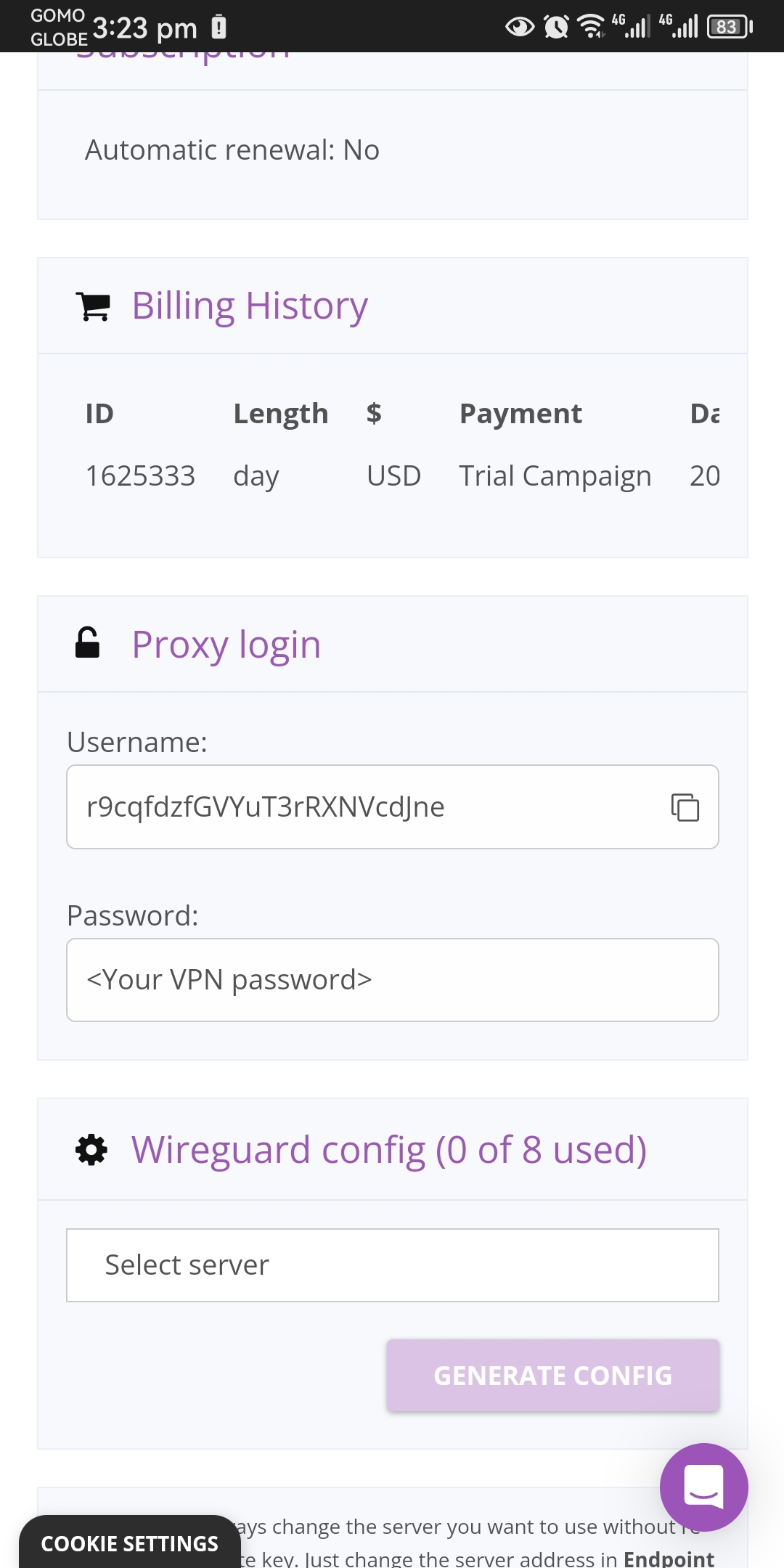Open the Select server dropdown

click(x=393, y=1265)
